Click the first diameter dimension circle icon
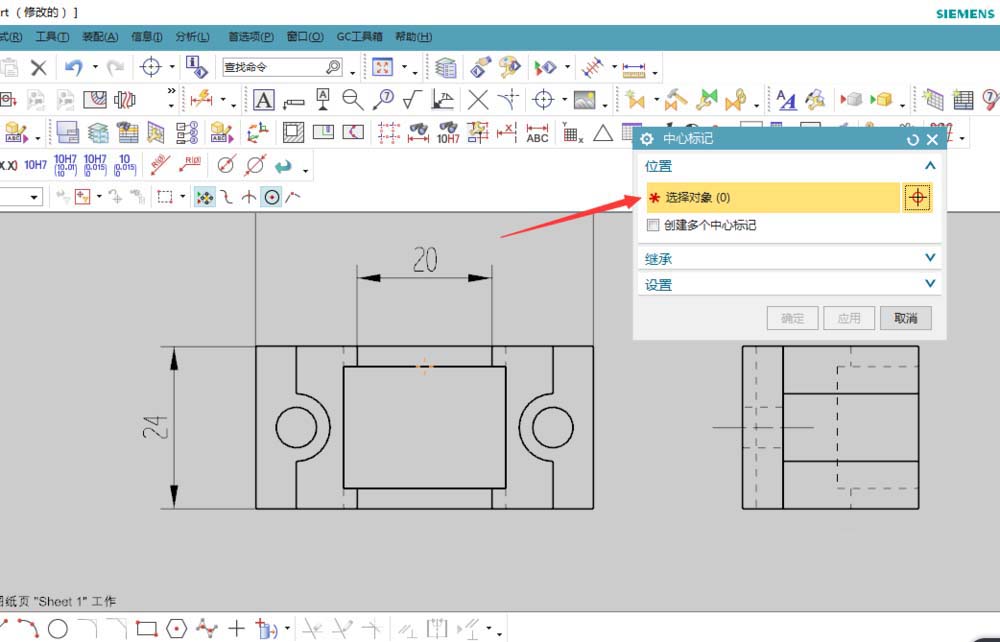The image size is (1000, 642). pyautogui.click(x=226, y=164)
